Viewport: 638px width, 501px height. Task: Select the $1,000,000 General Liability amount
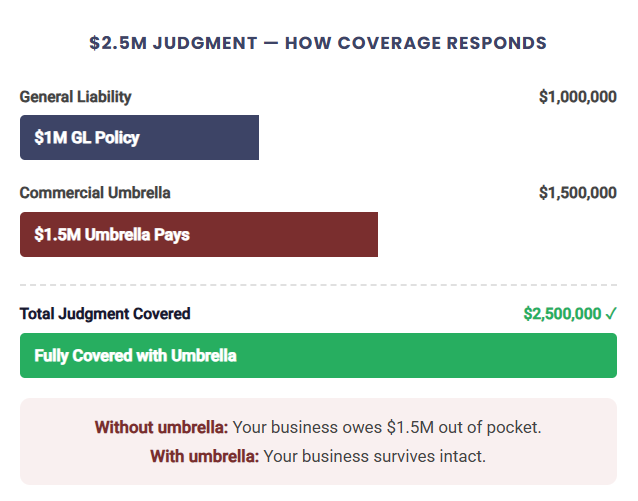(577, 97)
